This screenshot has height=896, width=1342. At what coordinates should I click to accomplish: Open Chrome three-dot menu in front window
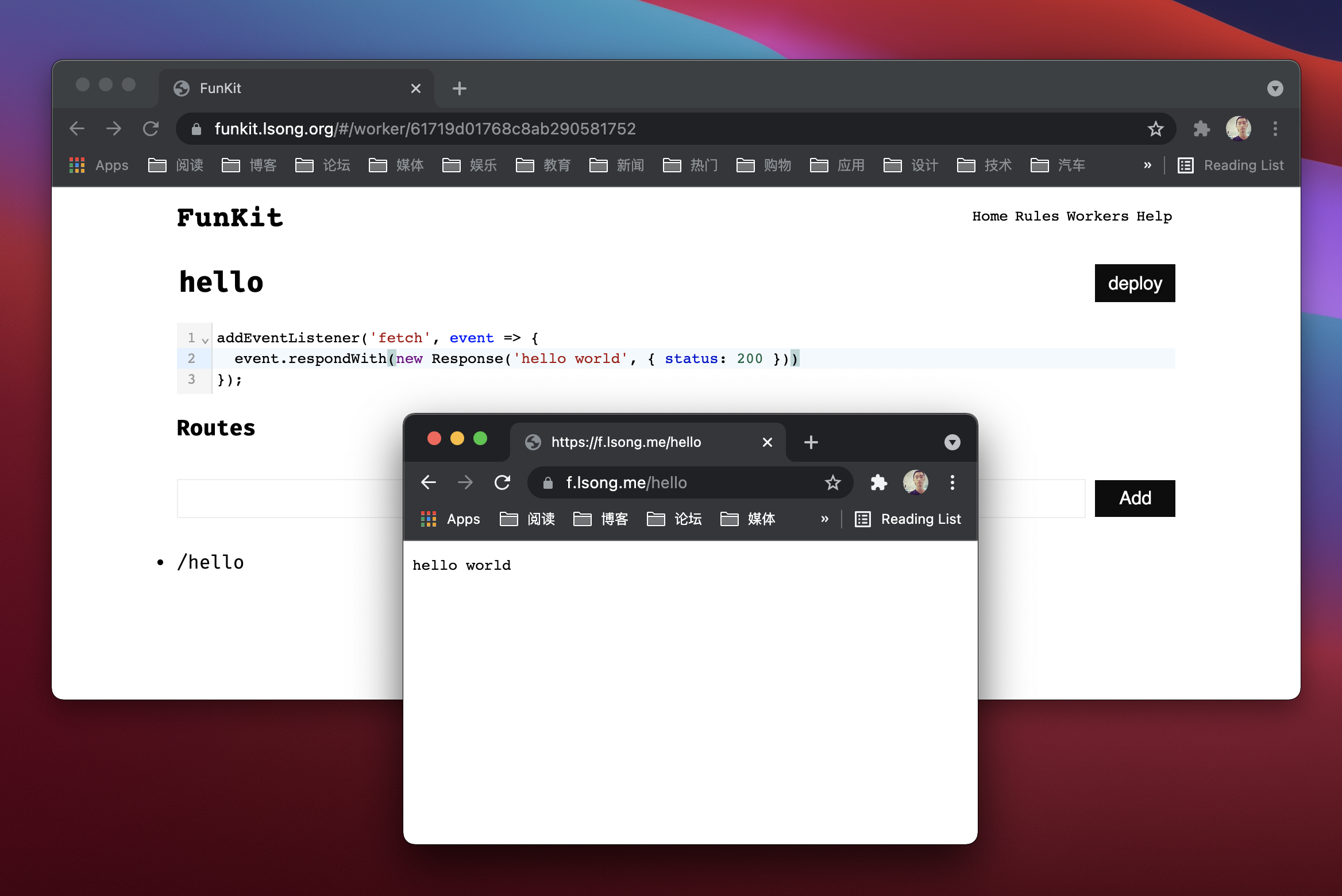tap(952, 482)
